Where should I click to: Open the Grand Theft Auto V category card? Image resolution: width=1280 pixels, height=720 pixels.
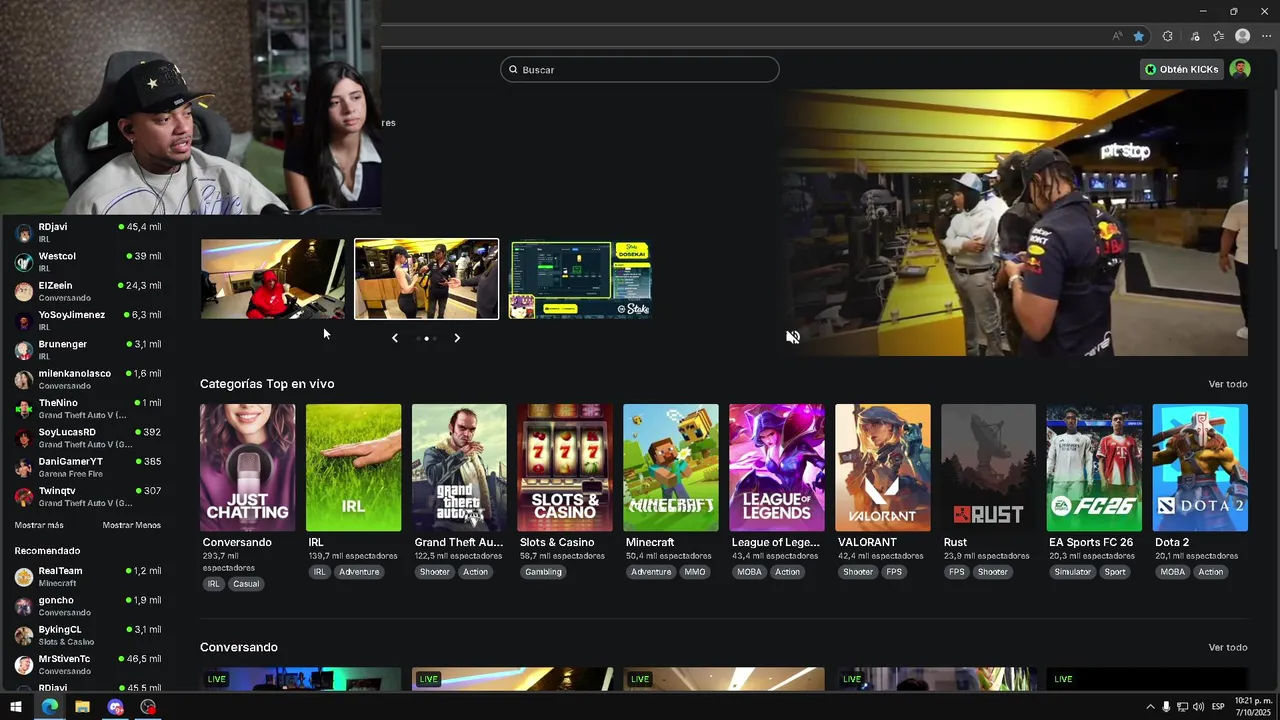click(459, 467)
